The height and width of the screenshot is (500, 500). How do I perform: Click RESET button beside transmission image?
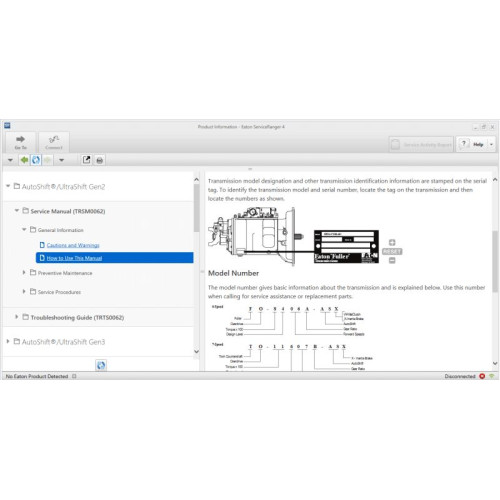[x=392, y=251]
